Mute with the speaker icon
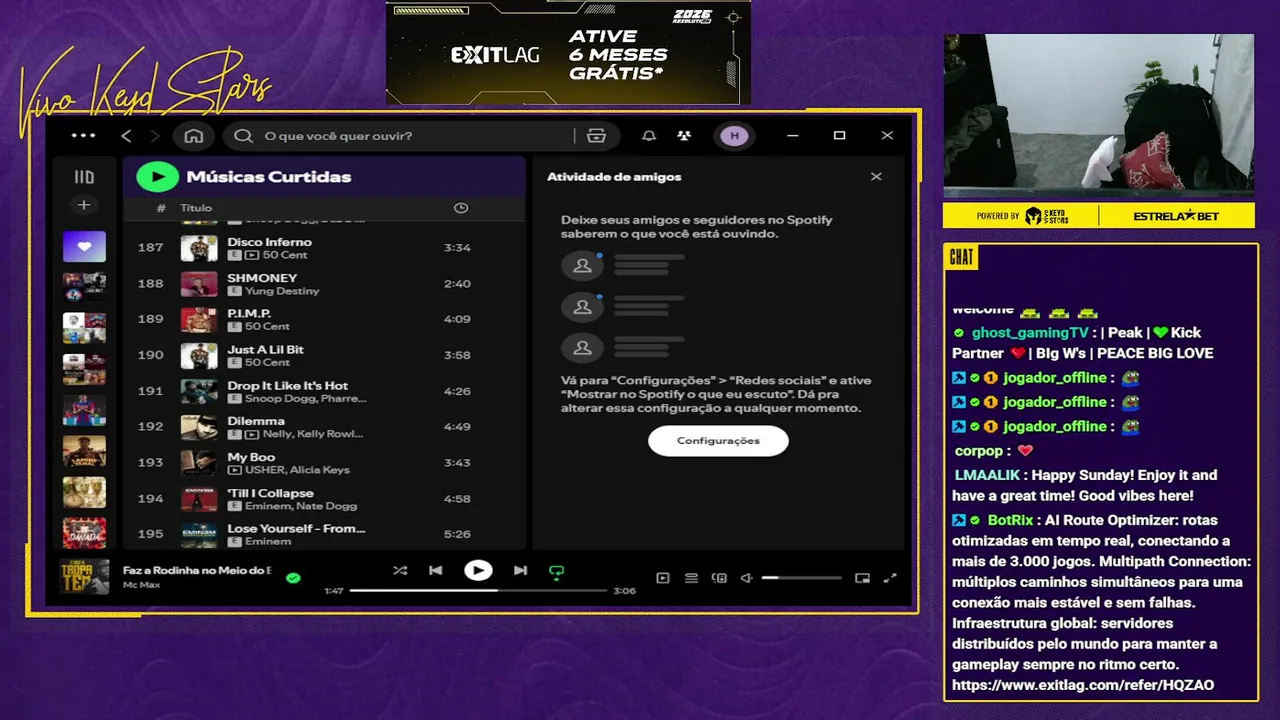The height and width of the screenshot is (720, 1280). click(x=746, y=578)
